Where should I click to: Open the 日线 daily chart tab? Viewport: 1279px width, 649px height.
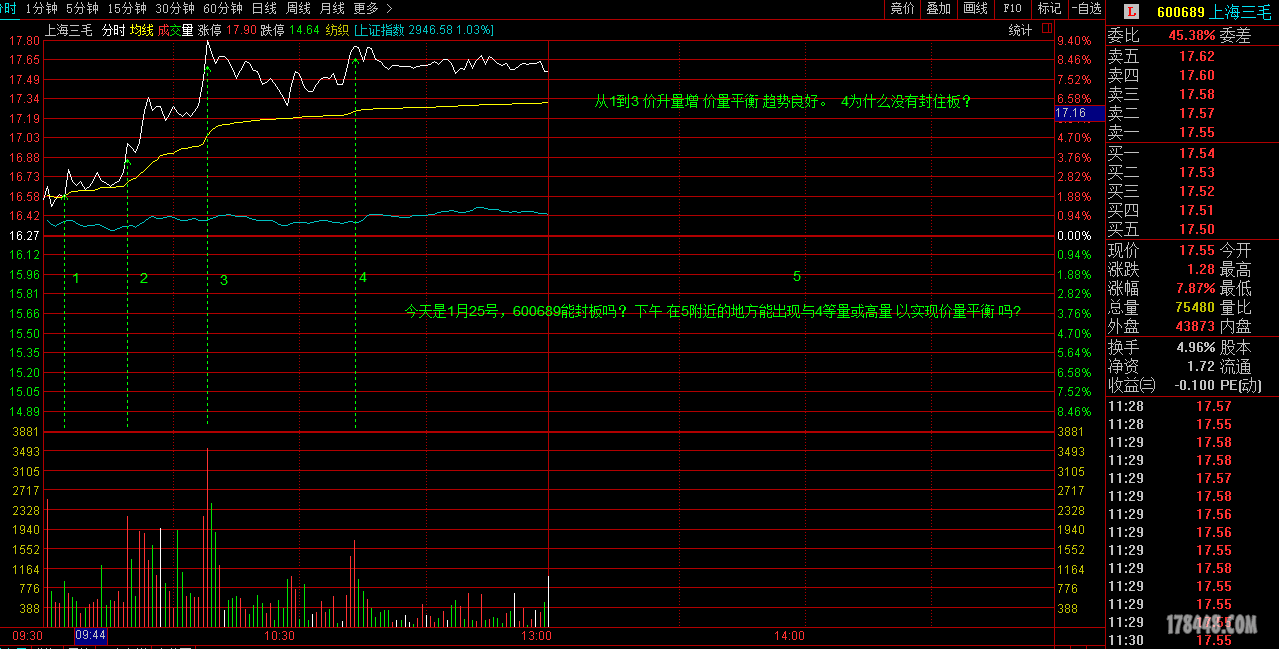(265, 8)
